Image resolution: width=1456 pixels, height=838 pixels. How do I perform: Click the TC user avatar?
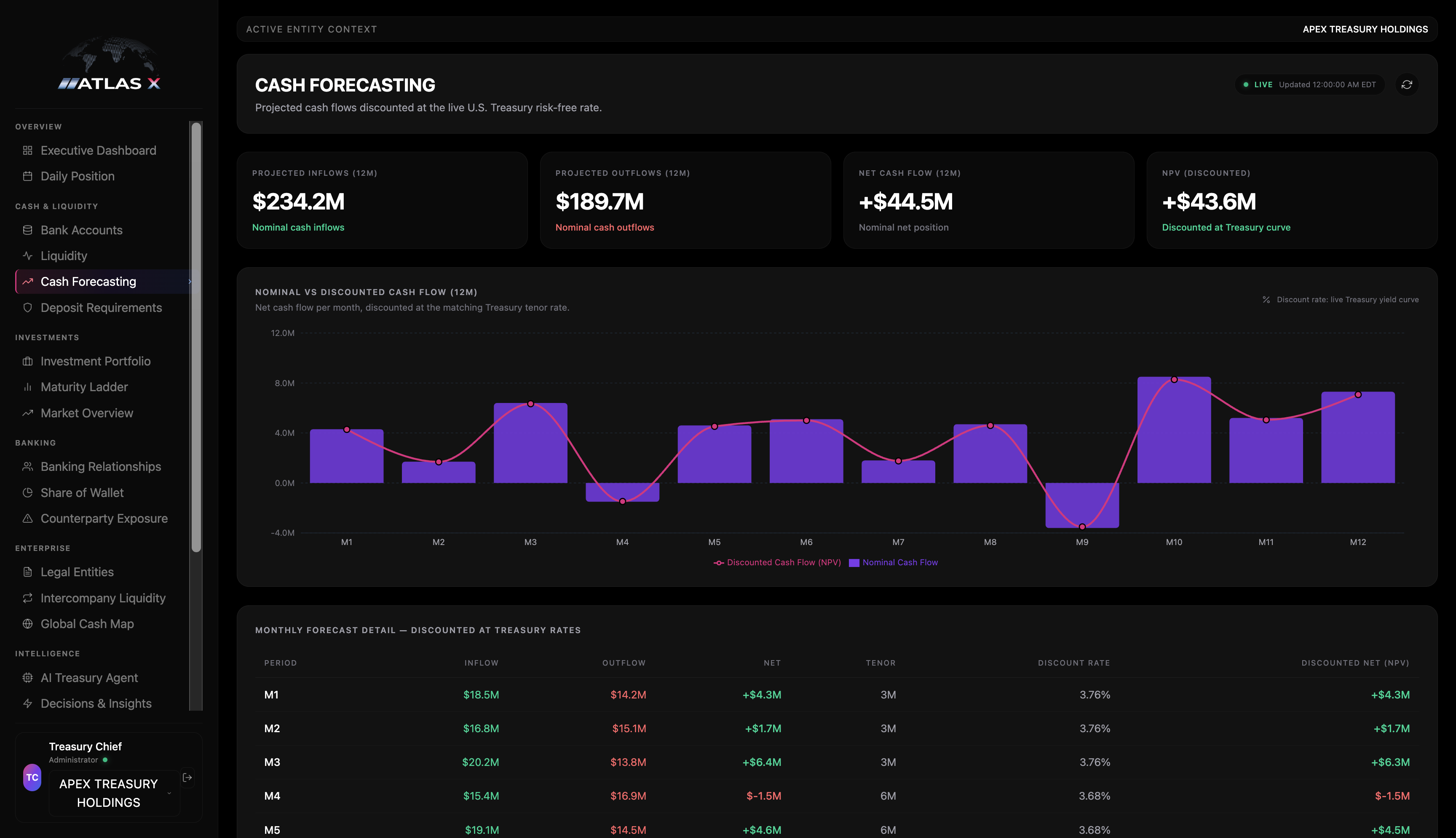[32, 778]
